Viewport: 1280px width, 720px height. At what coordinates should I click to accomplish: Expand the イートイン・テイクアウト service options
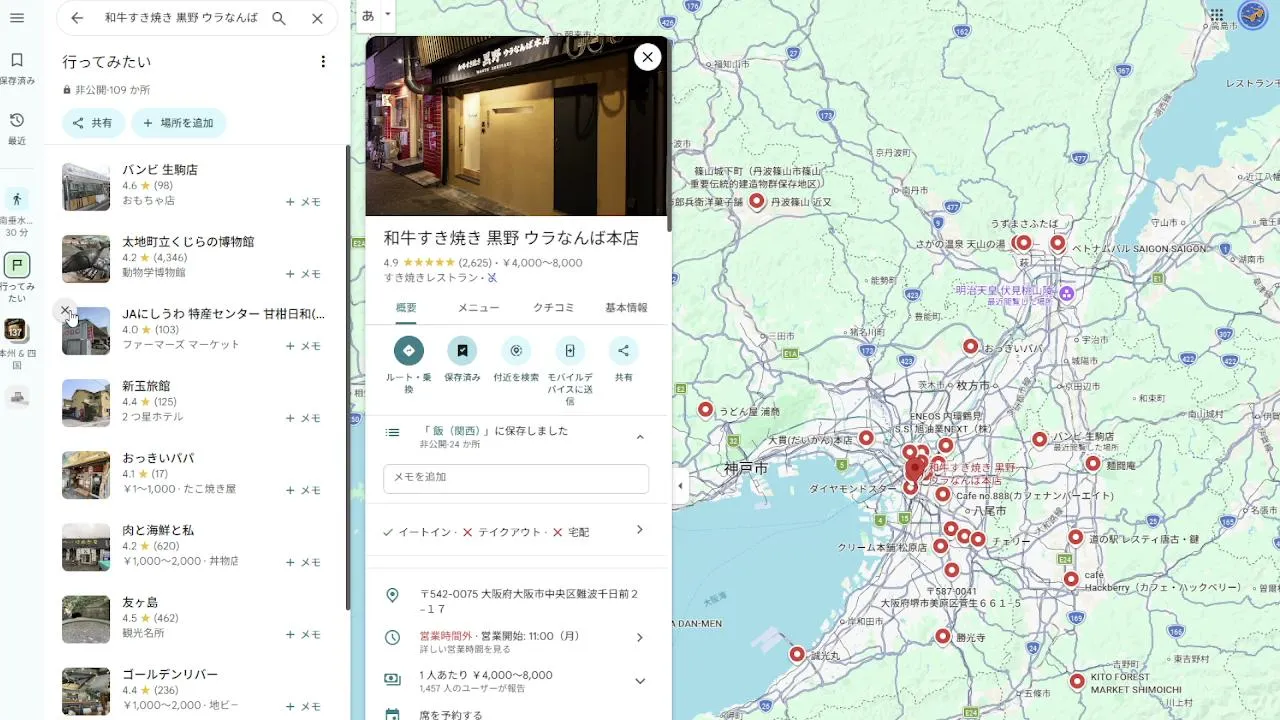click(640, 530)
